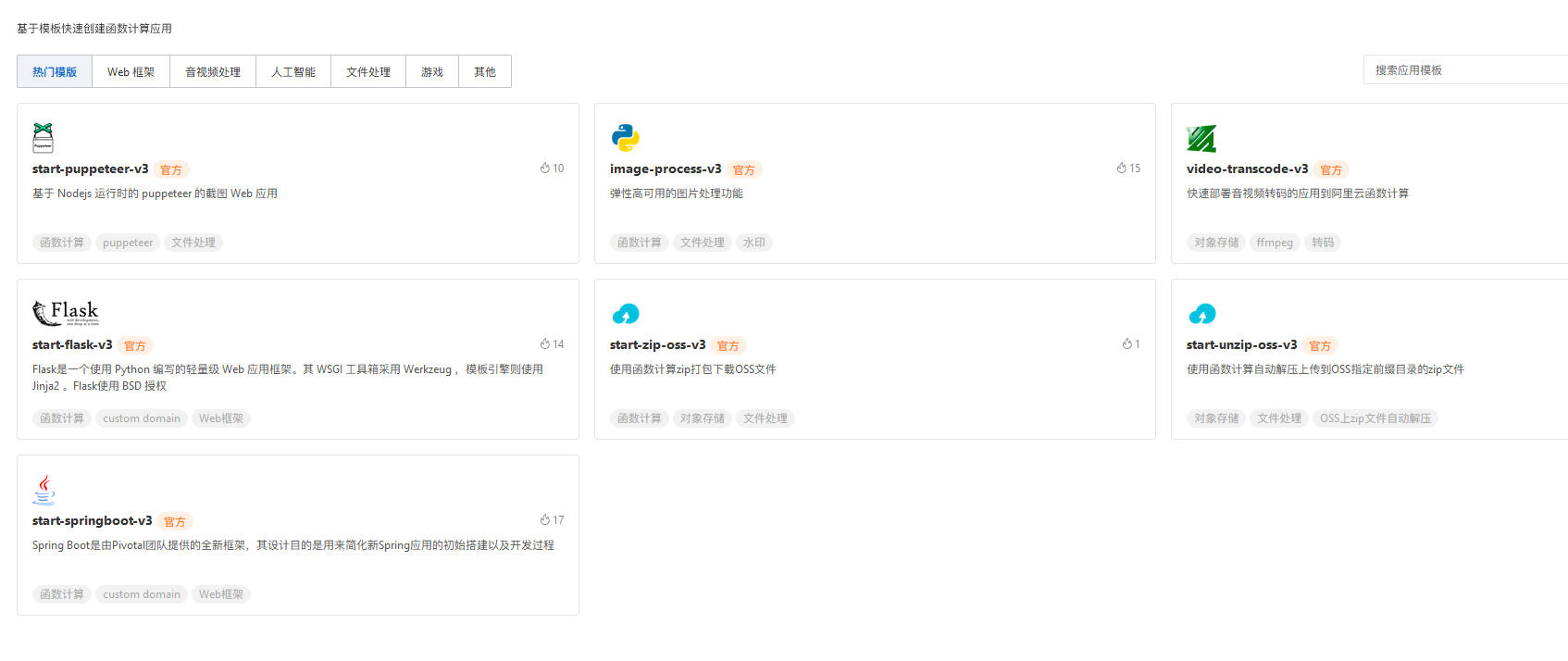The image size is (1568, 661).
Task: Click the 函数计算 tag on start-puppeteer-v3 card
Action: point(62,243)
